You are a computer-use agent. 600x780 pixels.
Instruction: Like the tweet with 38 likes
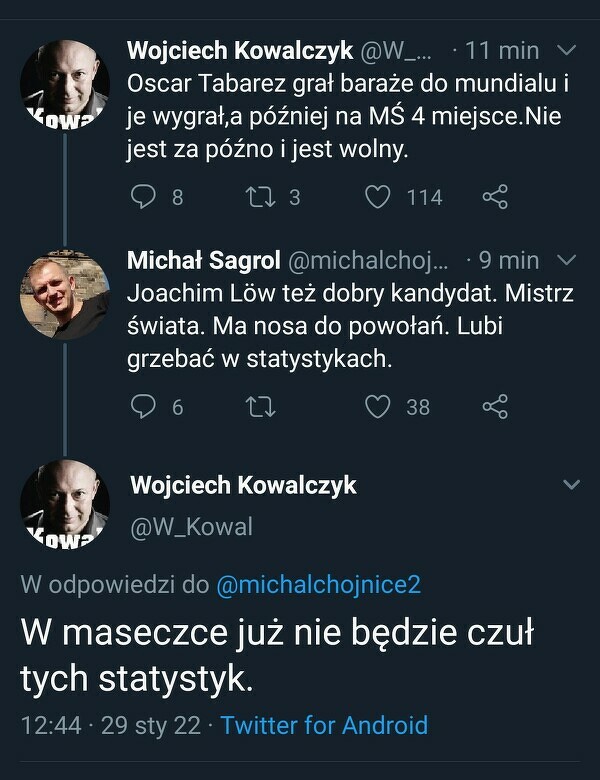[378, 406]
